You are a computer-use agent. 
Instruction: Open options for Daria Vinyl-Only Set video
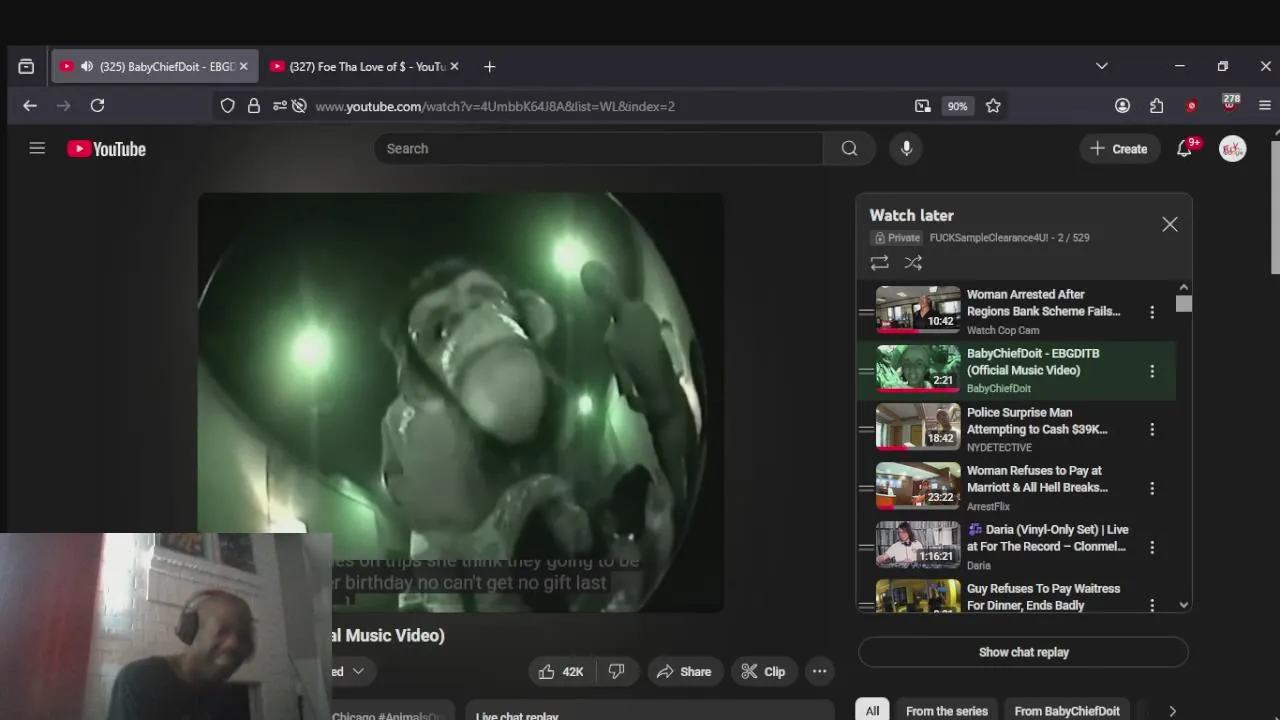point(1152,547)
